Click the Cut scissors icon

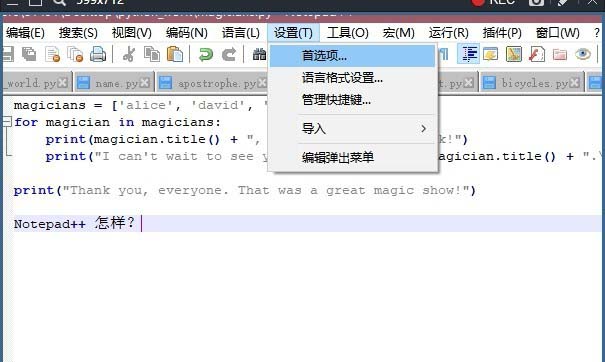(x=128, y=54)
